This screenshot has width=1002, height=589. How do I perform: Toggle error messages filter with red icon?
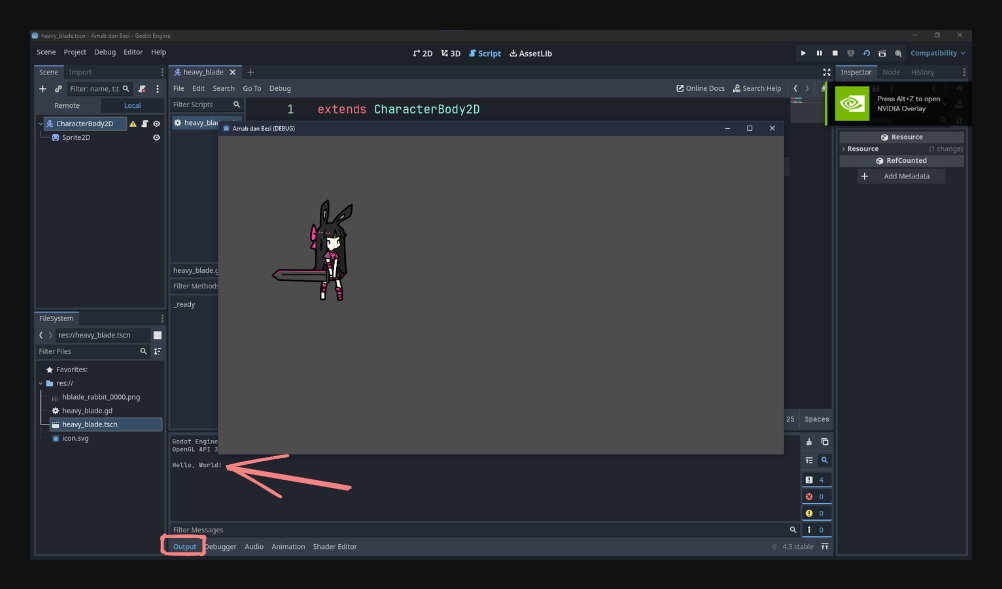[816, 496]
